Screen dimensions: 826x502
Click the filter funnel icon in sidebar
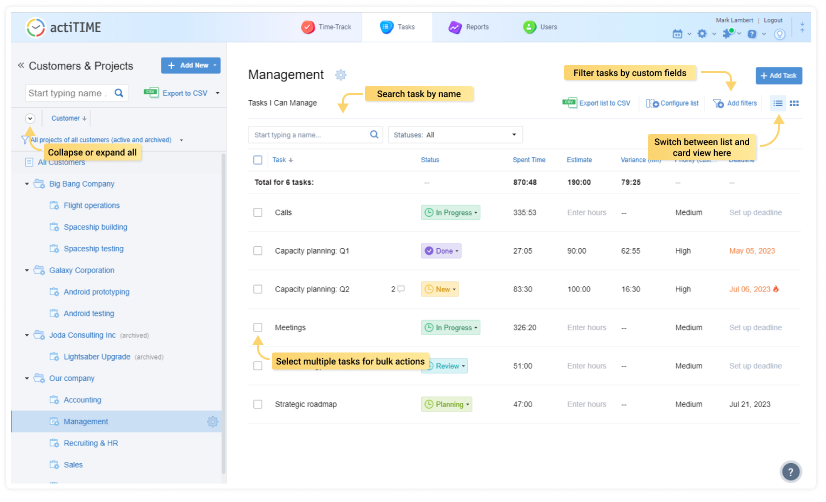point(24,140)
